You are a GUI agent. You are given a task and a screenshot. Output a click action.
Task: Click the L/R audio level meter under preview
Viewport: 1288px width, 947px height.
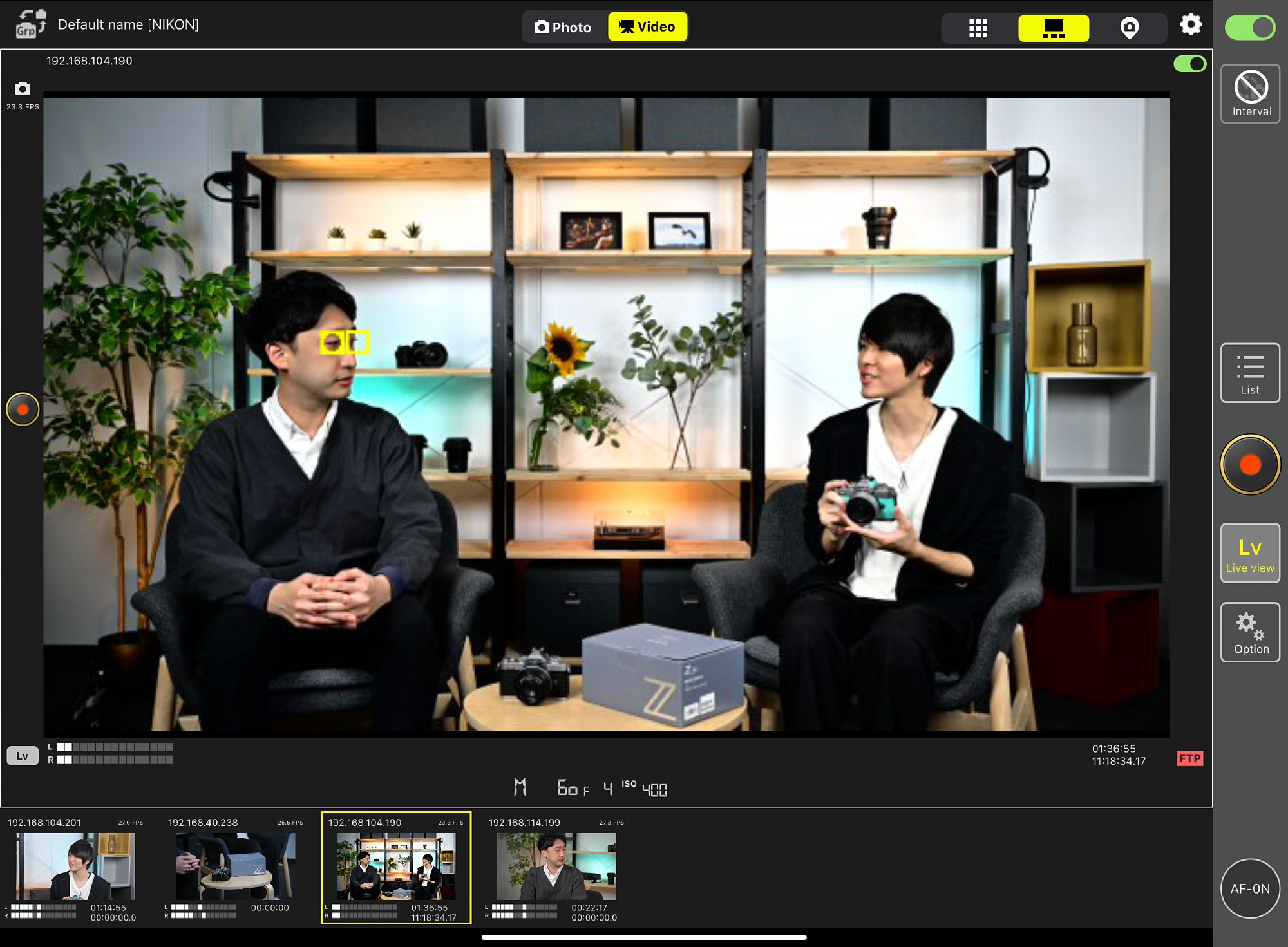110,753
